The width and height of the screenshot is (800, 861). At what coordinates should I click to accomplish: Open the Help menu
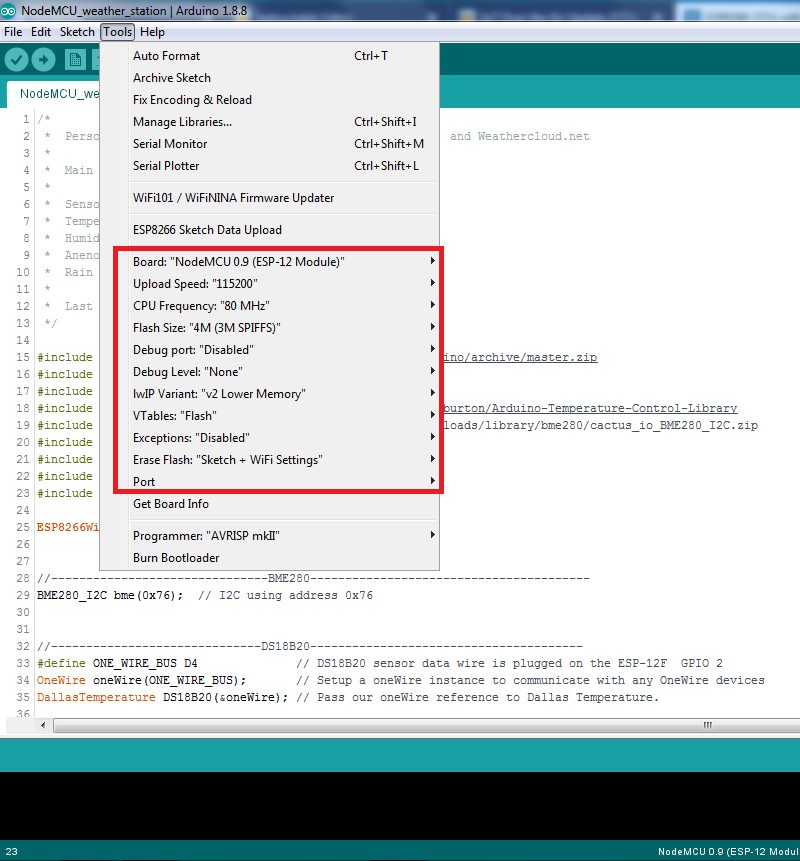152,32
